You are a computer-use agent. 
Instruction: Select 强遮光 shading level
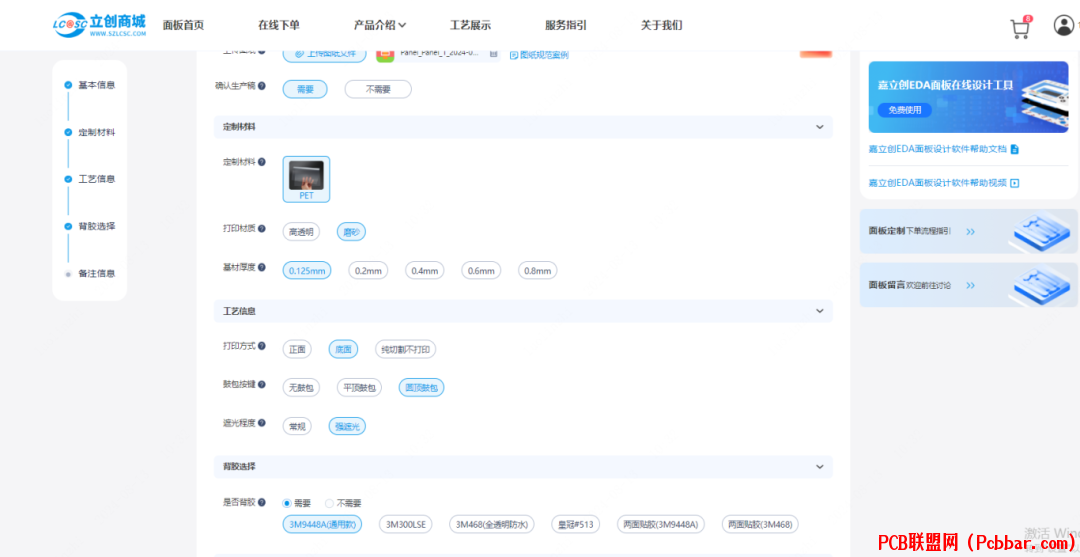[347, 427]
